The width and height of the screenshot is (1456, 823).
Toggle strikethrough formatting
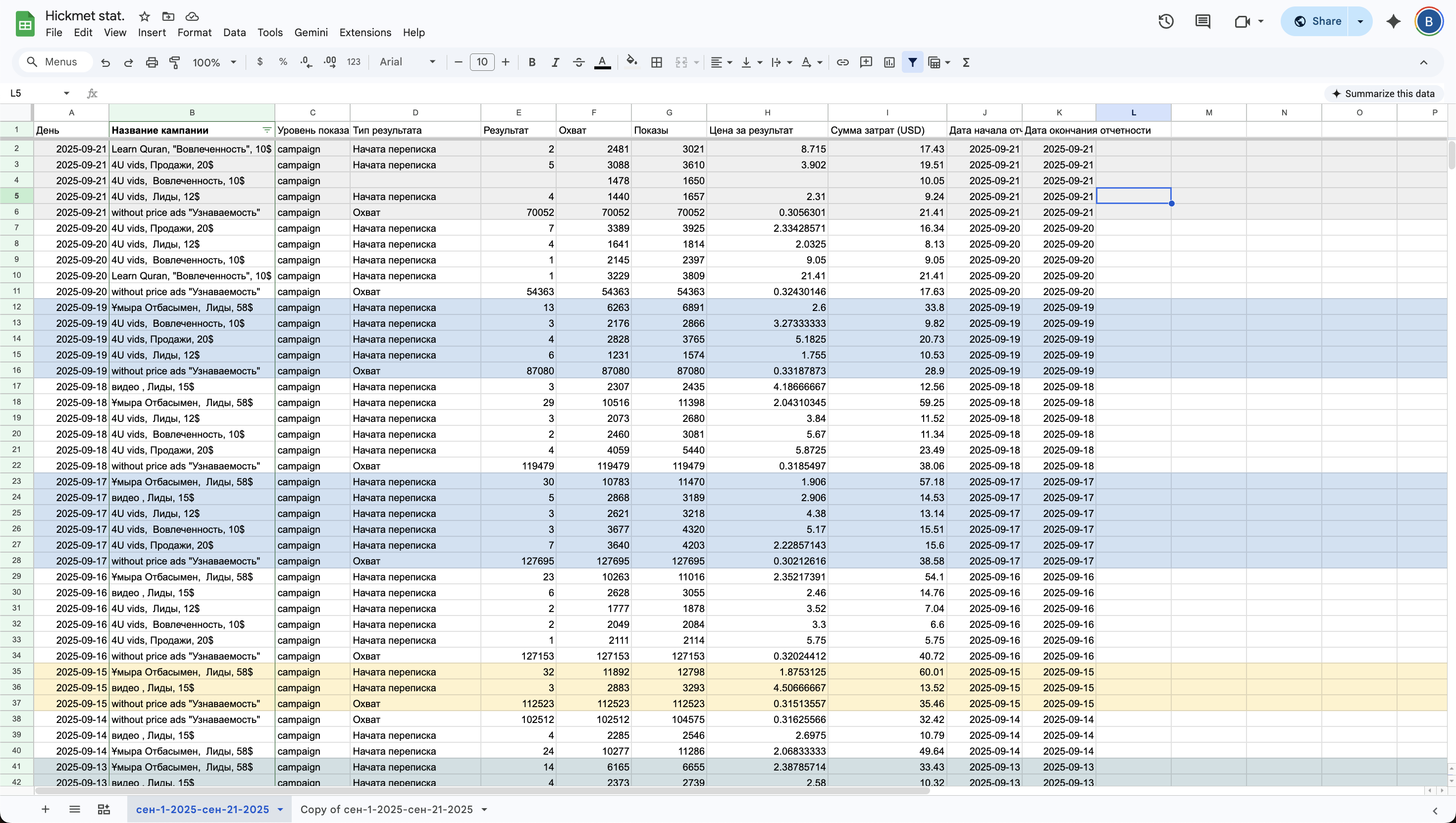tap(579, 62)
